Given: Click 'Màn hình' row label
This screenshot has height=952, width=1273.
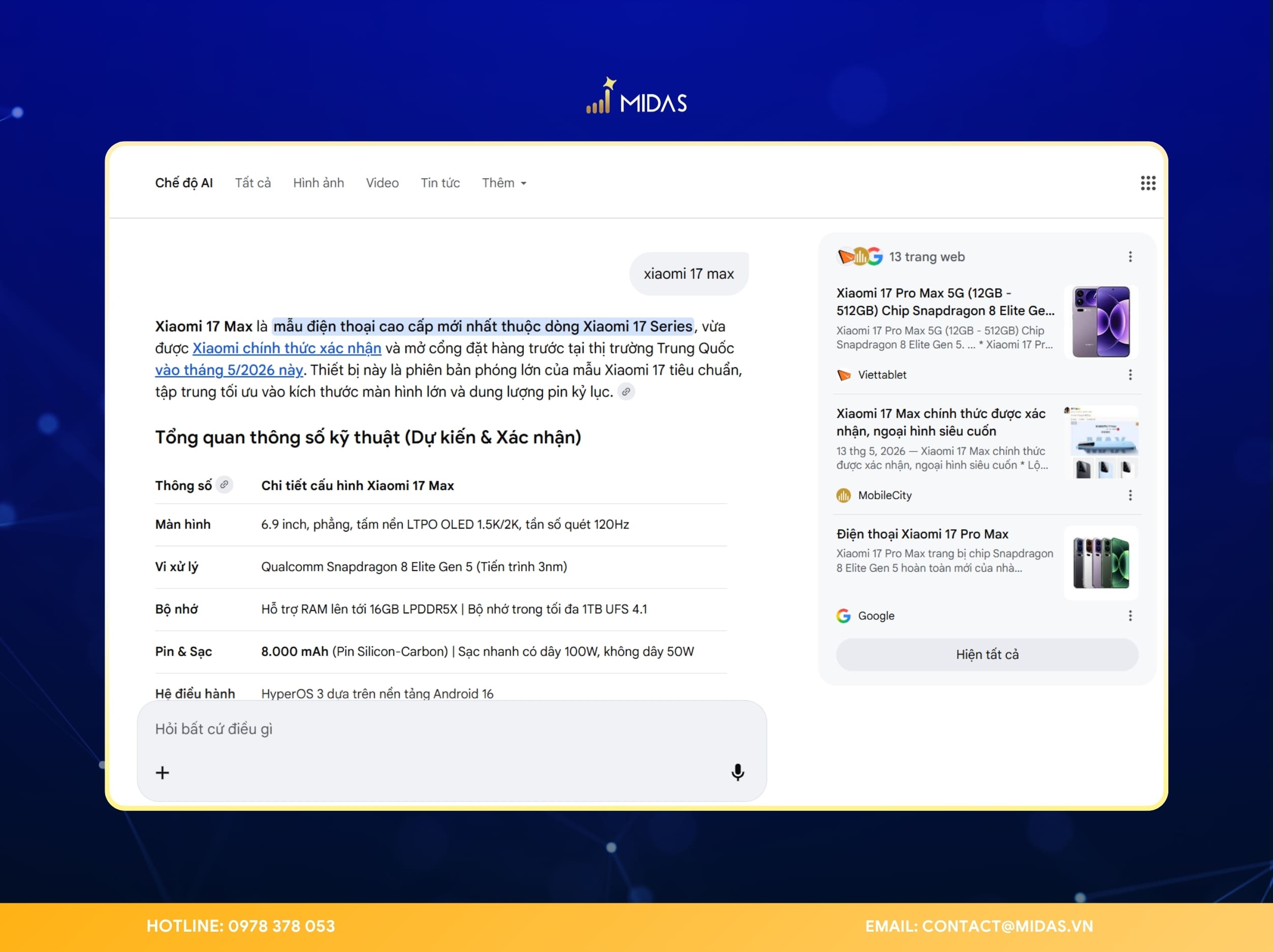Looking at the screenshot, I should point(183,524).
